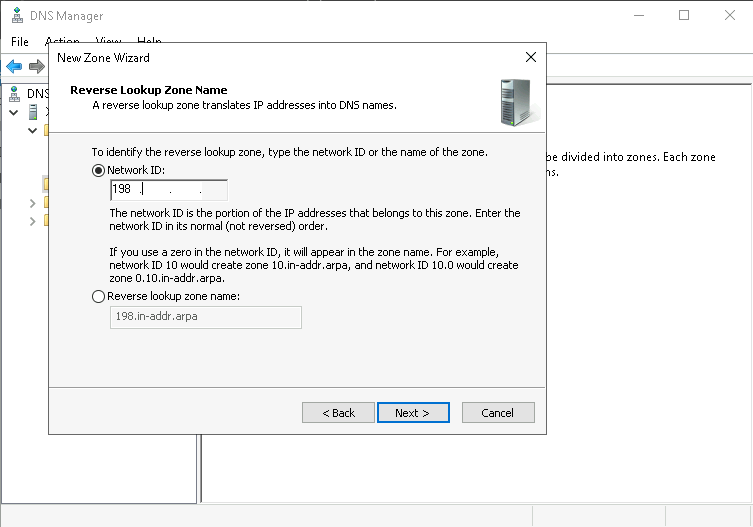The image size is (753, 527).
Task: Collapse the expanded folder node under the server
Action: coord(33,130)
